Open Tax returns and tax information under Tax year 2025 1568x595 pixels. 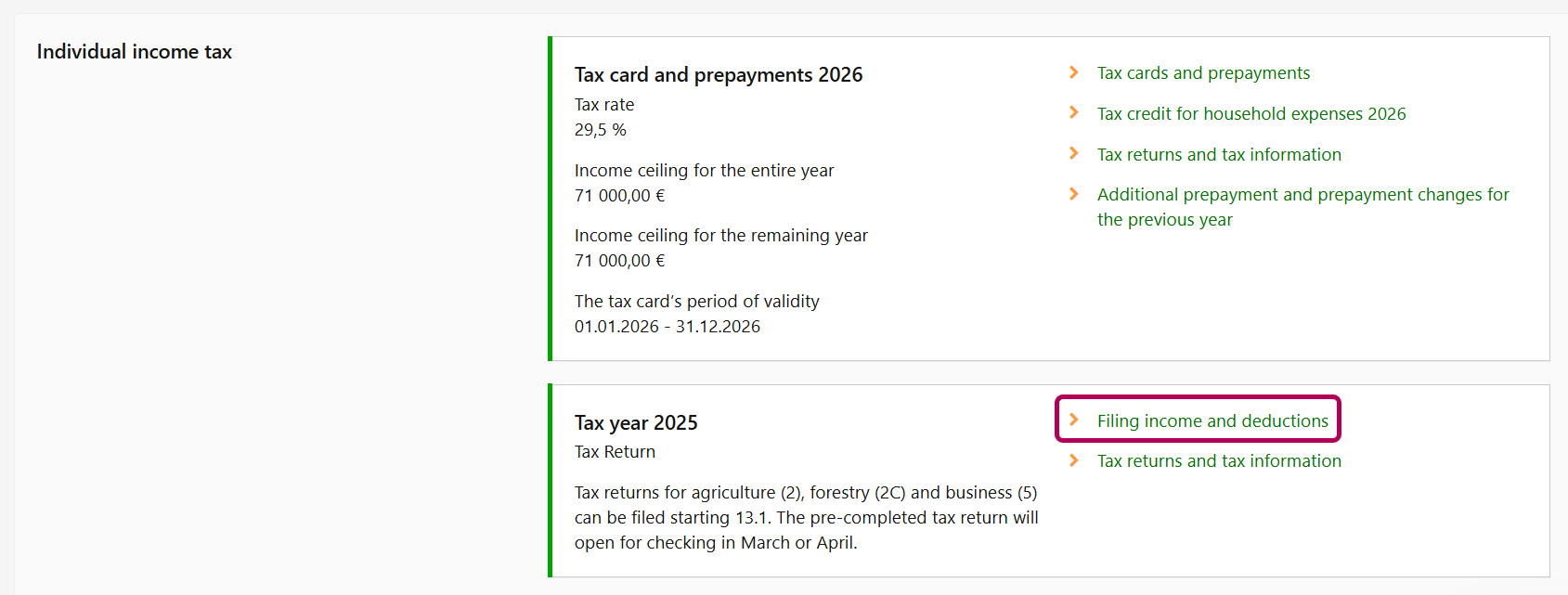(1218, 461)
